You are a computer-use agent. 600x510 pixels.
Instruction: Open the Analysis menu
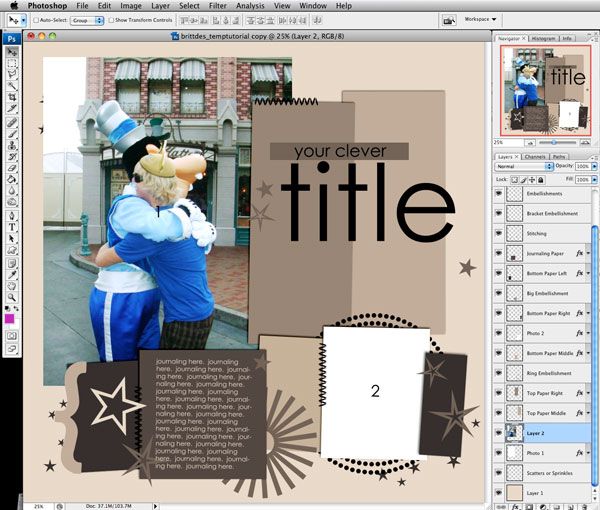pyautogui.click(x=250, y=6)
